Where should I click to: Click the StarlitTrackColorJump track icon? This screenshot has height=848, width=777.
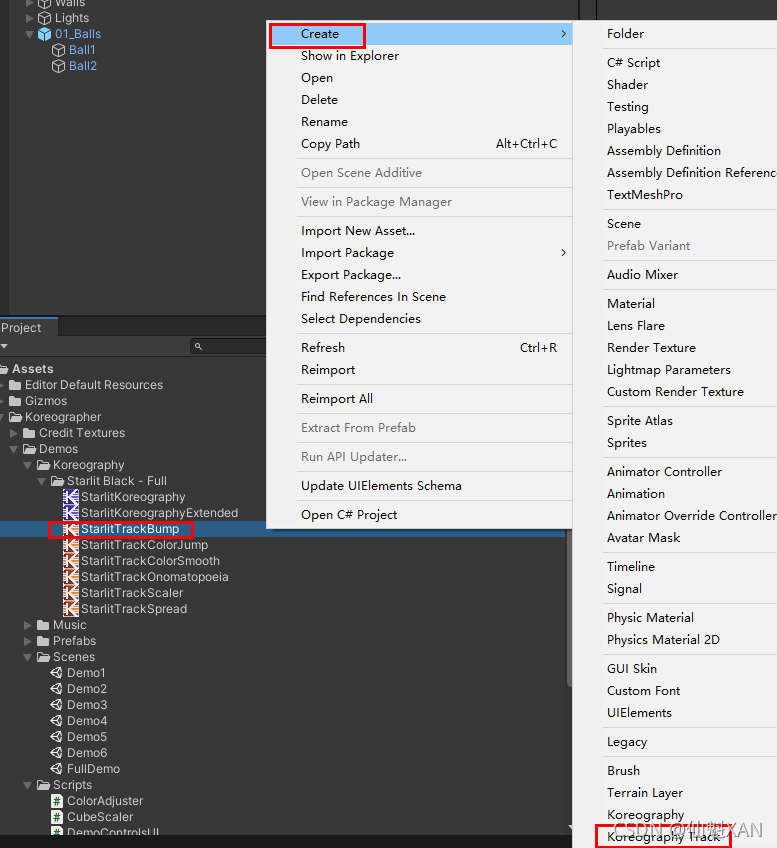coord(71,545)
